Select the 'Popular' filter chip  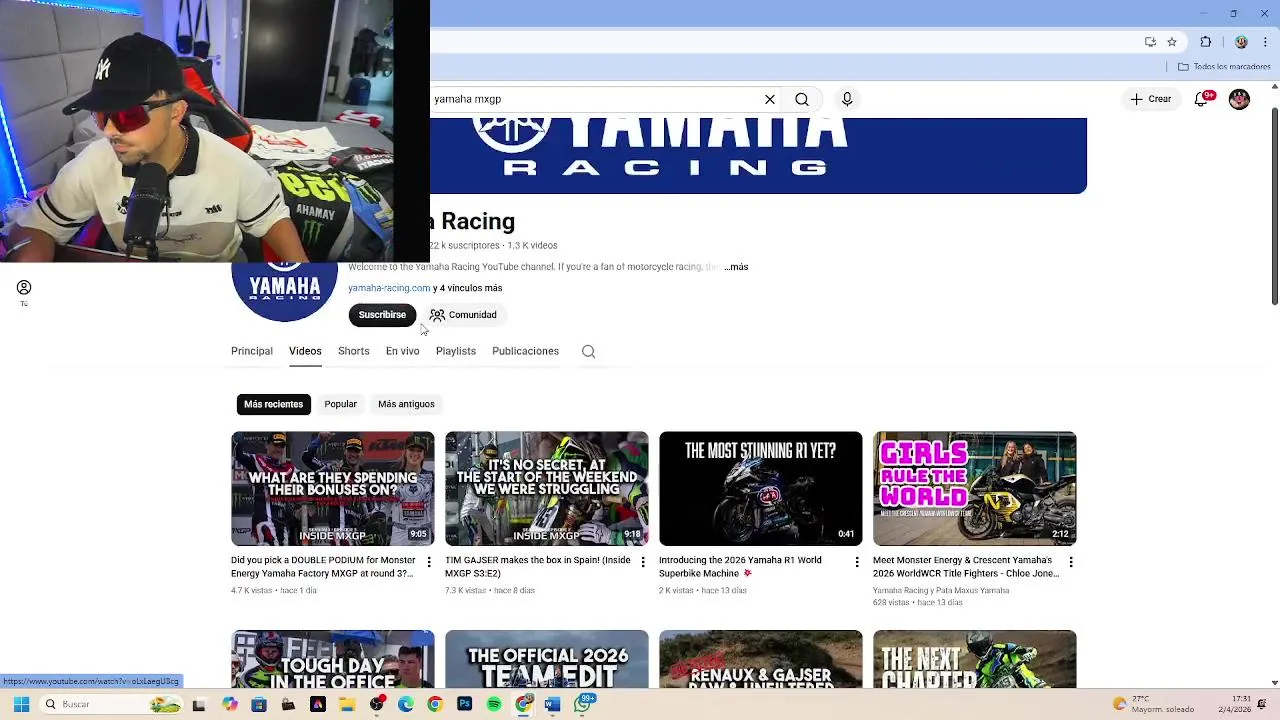340,404
